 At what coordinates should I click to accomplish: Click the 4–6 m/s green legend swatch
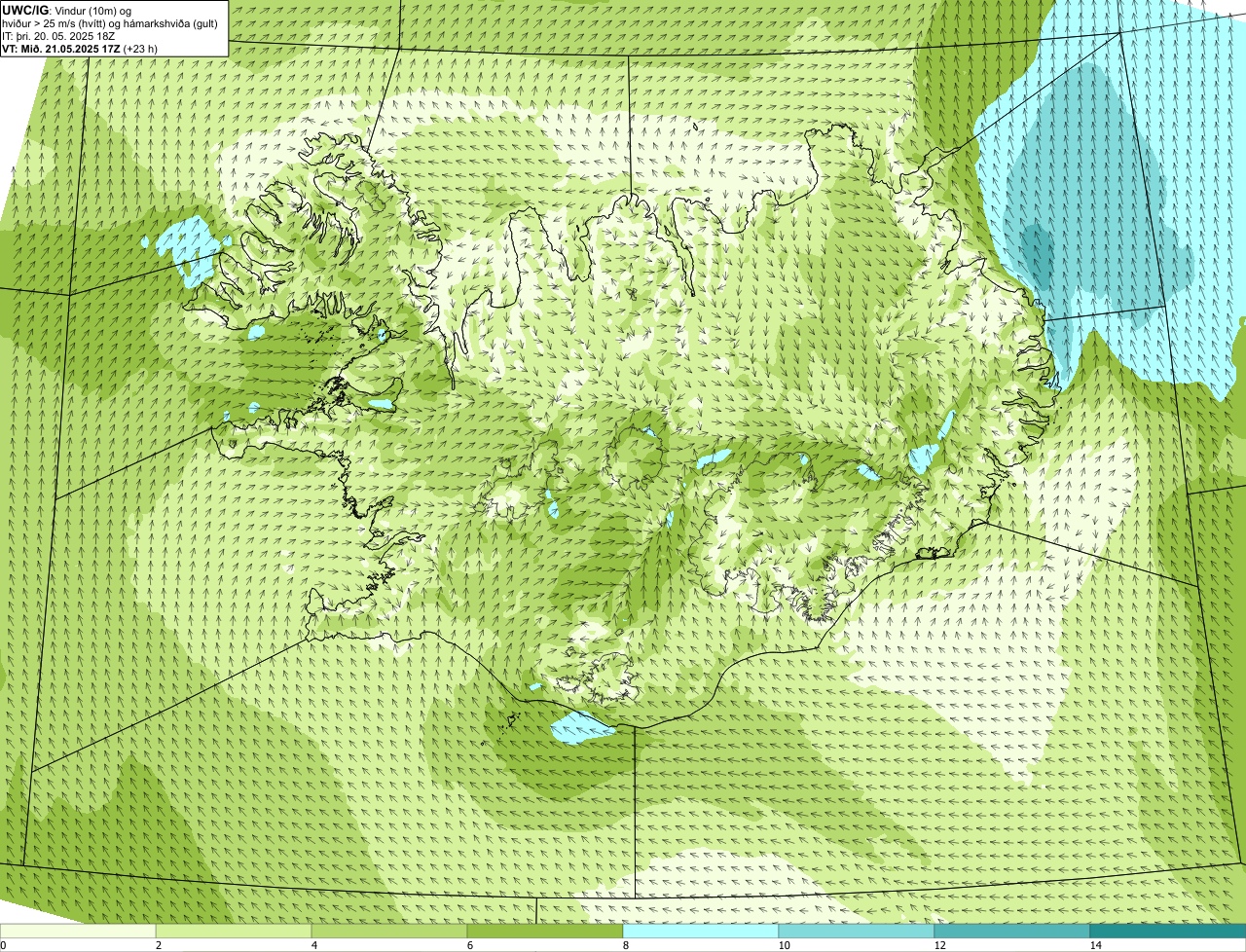(x=389, y=931)
